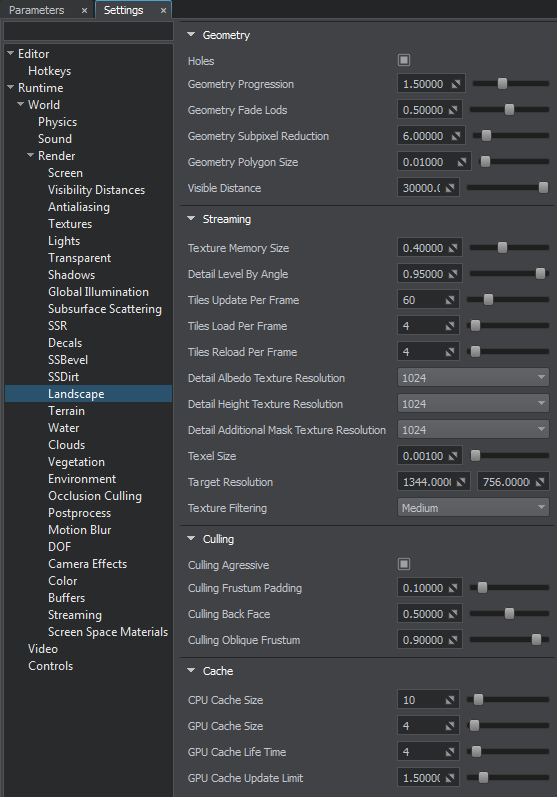Collapse the Streaming section
The height and width of the screenshot is (797, 557).
point(191,219)
